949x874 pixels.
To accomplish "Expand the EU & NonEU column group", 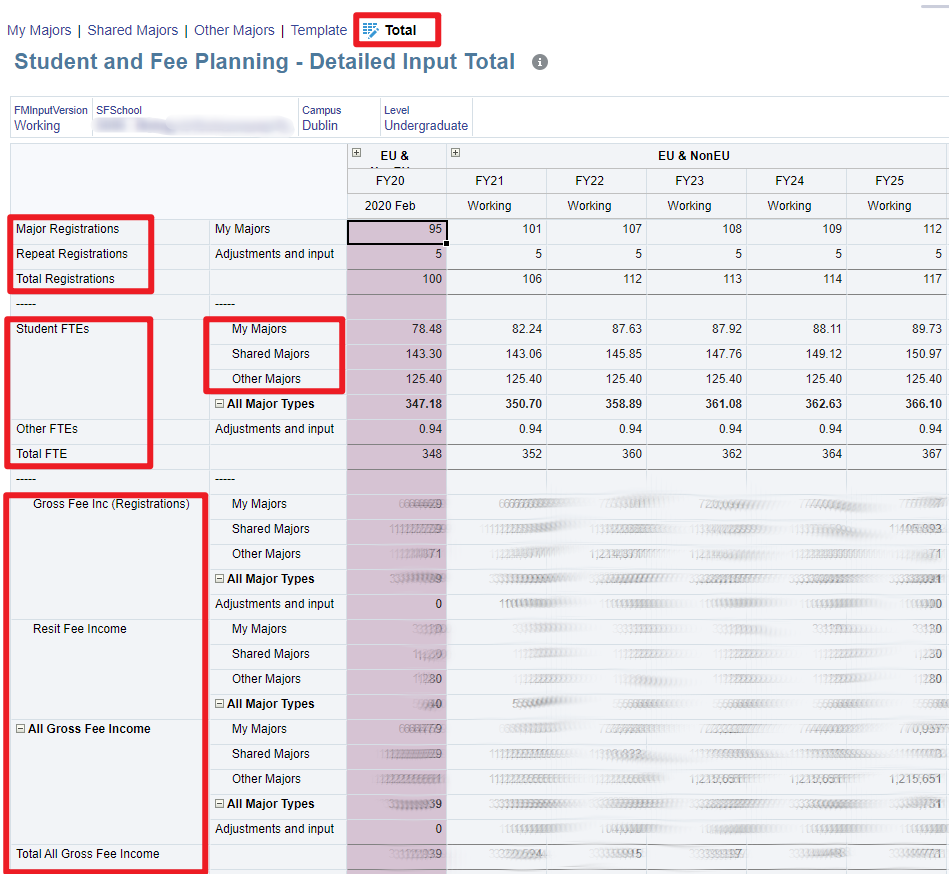I will 456,153.
